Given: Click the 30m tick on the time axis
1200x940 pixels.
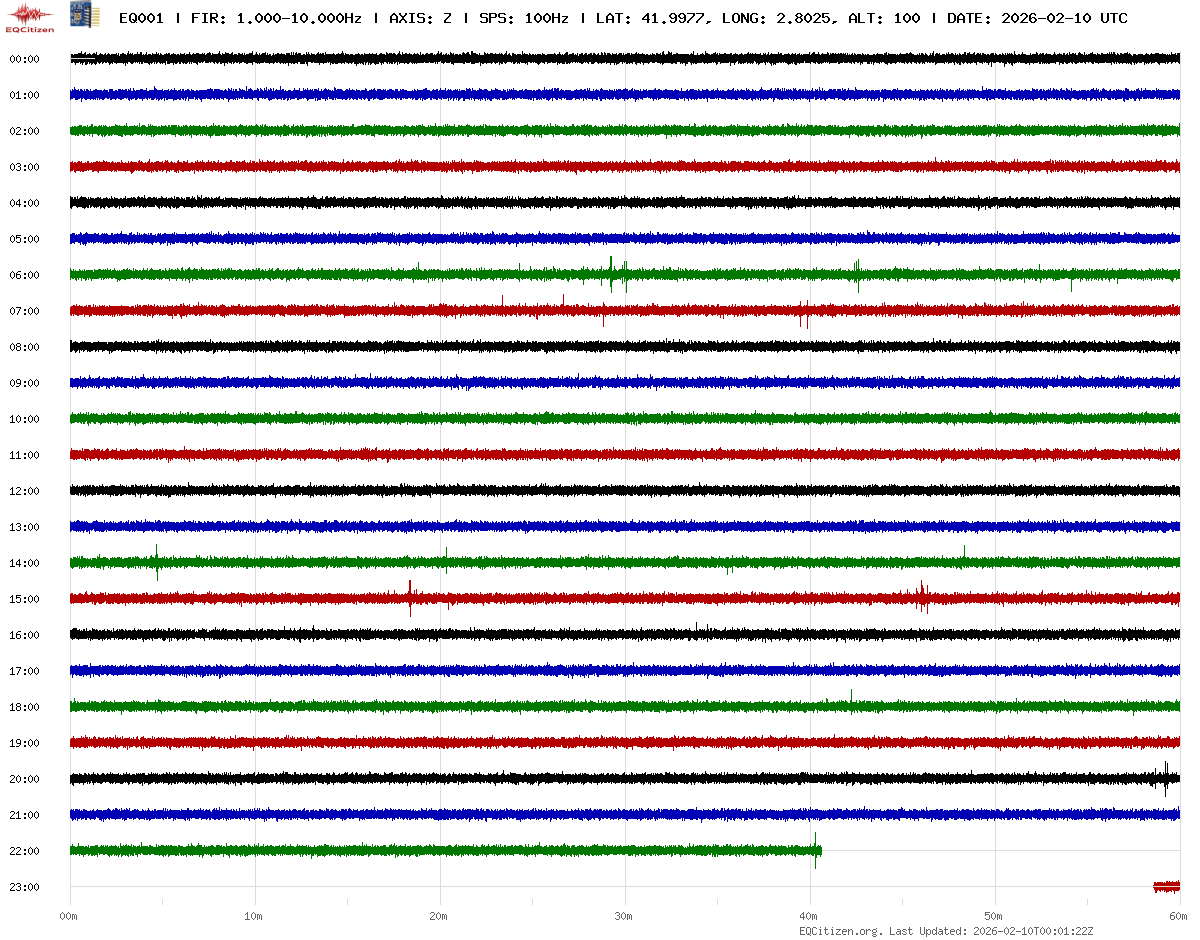Looking at the screenshot, I should coord(624,916).
